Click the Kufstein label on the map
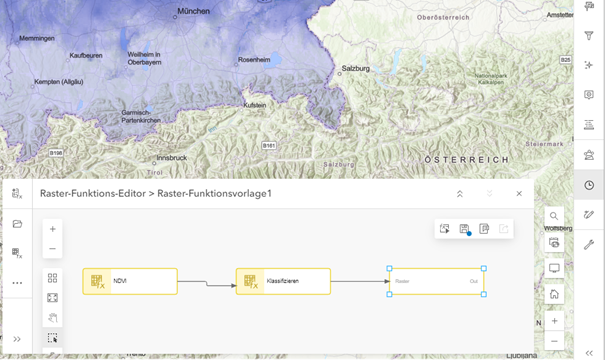This screenshot has width=605, height=360. pyautogui.click(x=255, y=105)
